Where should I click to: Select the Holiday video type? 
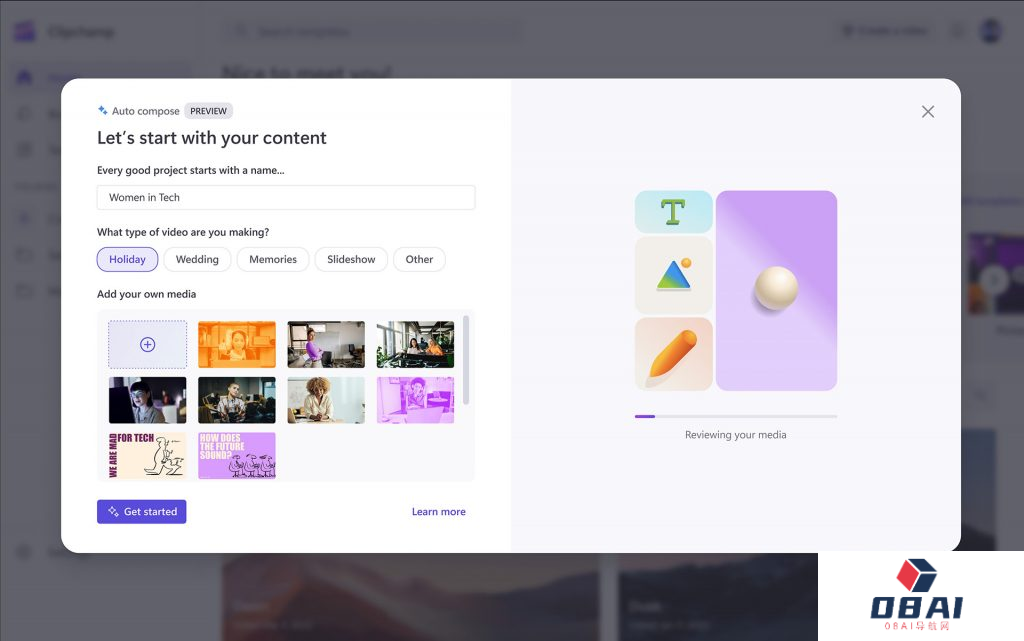127,259
